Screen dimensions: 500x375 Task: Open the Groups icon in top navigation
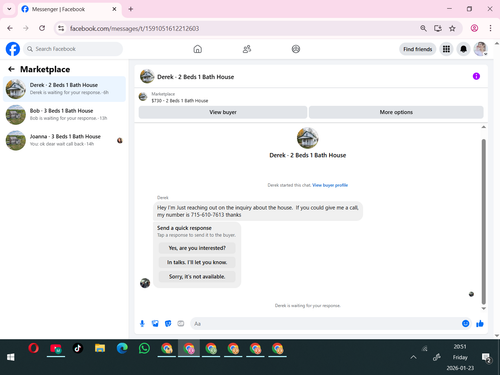tap(296, 49)
